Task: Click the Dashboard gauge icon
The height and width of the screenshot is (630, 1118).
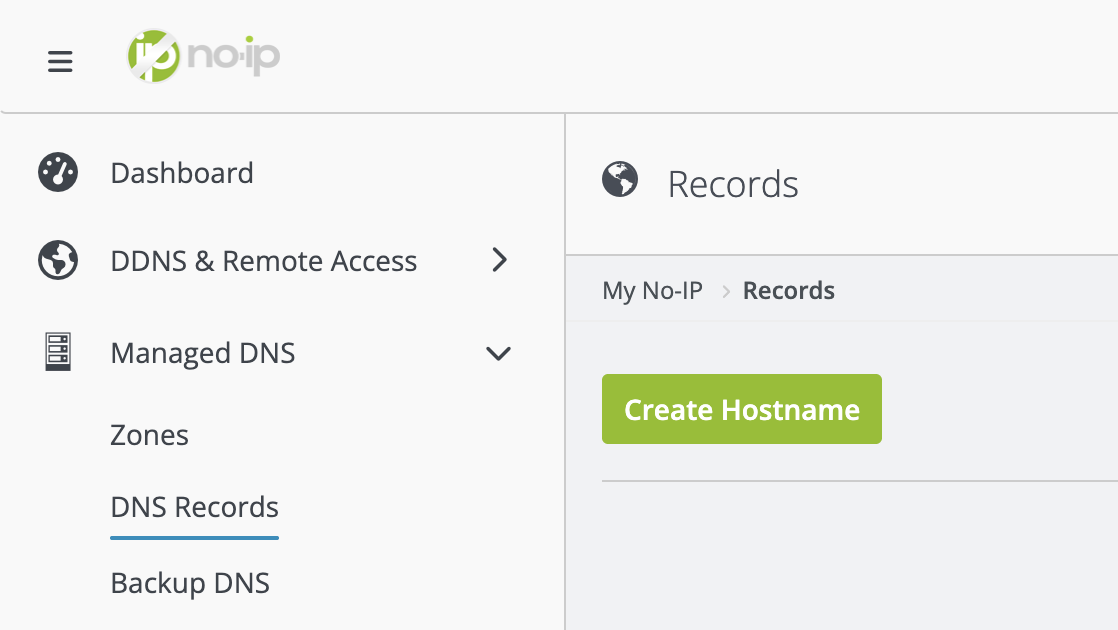Action: (x=58, y=173)
